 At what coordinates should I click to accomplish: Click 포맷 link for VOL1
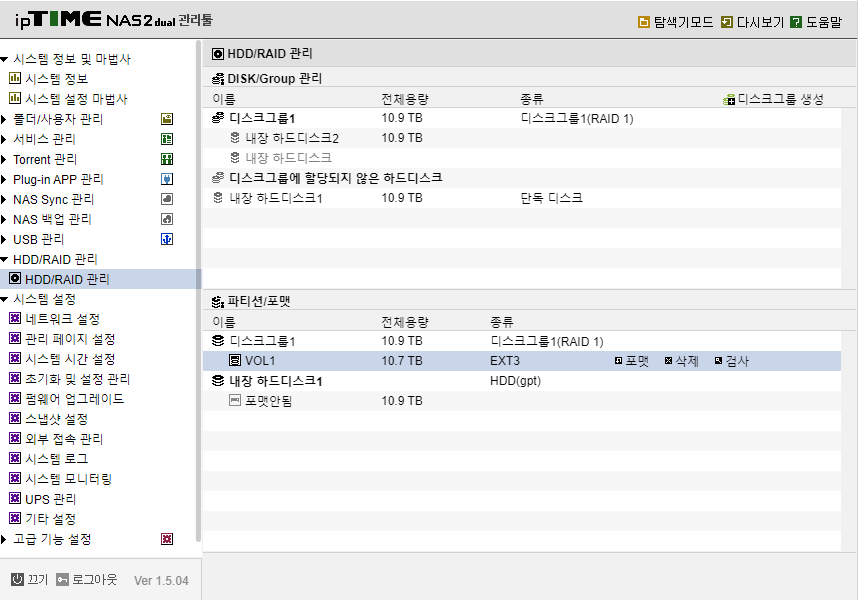click(x=637, y=361)
